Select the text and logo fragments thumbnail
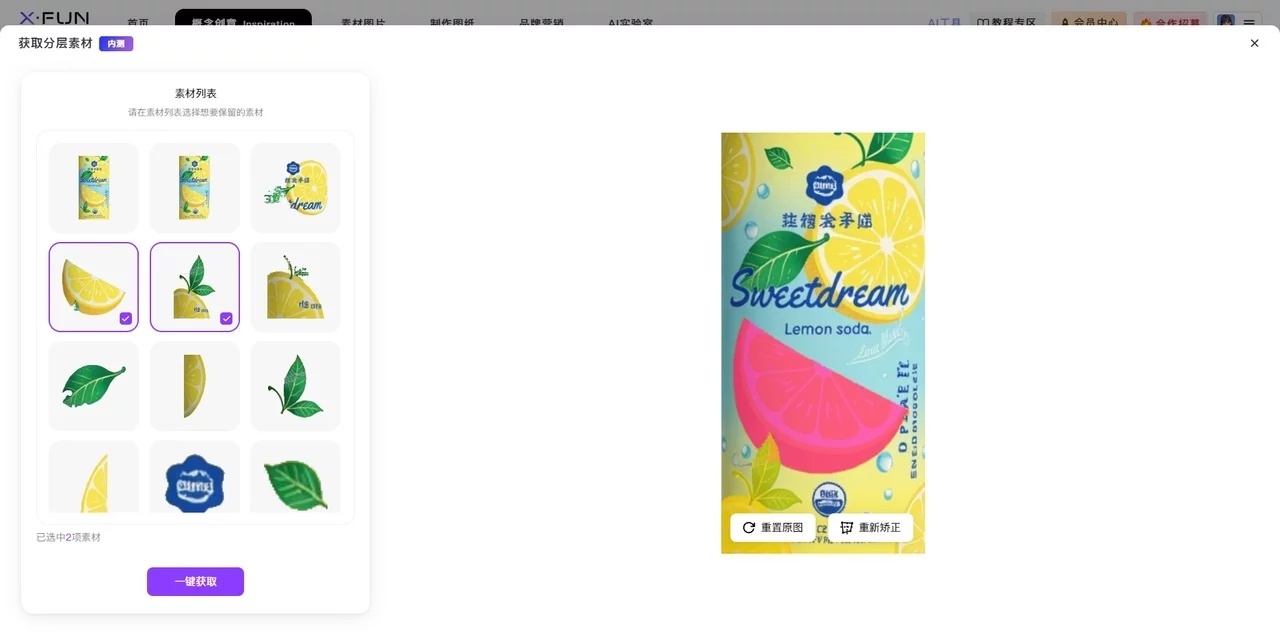This screenshot has height=635, width=1280. point(295,188)
